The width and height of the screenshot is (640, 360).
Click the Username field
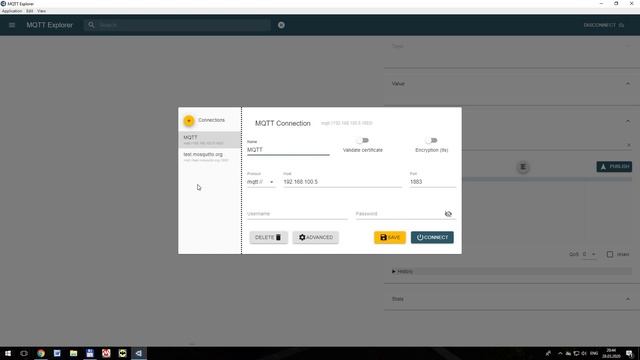[297, 214]
